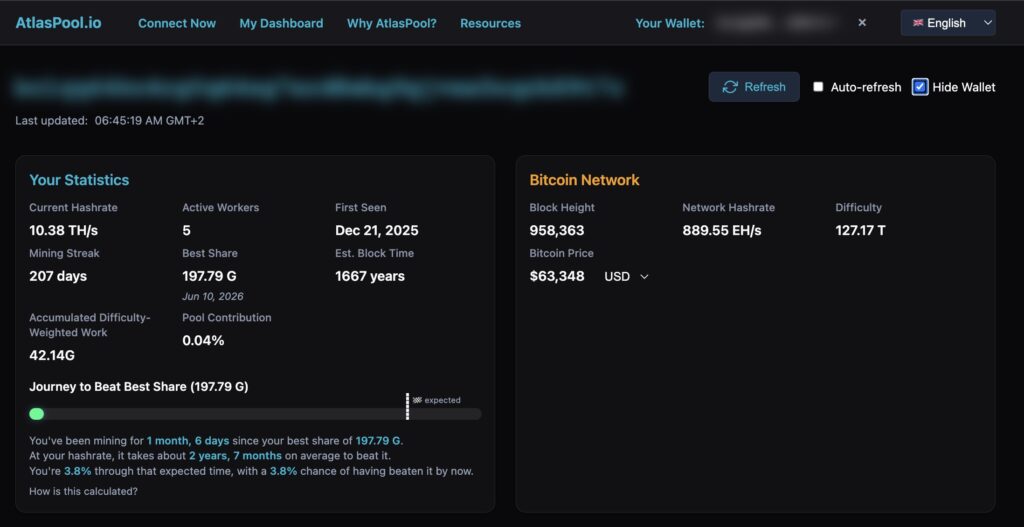This screenshot has width=1024, height=527.
Task: Click the Bitcoin Network heading
Action: pyautogui.click(x=584, y=180)
